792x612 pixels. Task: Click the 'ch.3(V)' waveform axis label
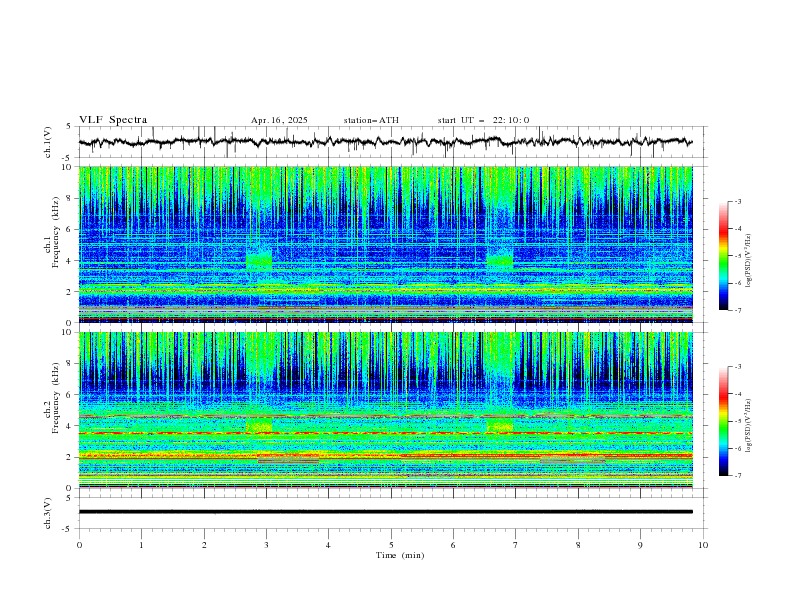(48, 513)
